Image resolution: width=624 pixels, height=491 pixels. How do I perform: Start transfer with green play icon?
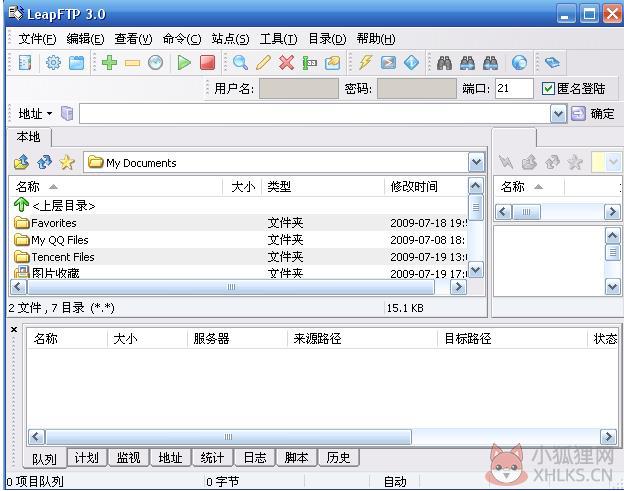[x=183, y=63]
